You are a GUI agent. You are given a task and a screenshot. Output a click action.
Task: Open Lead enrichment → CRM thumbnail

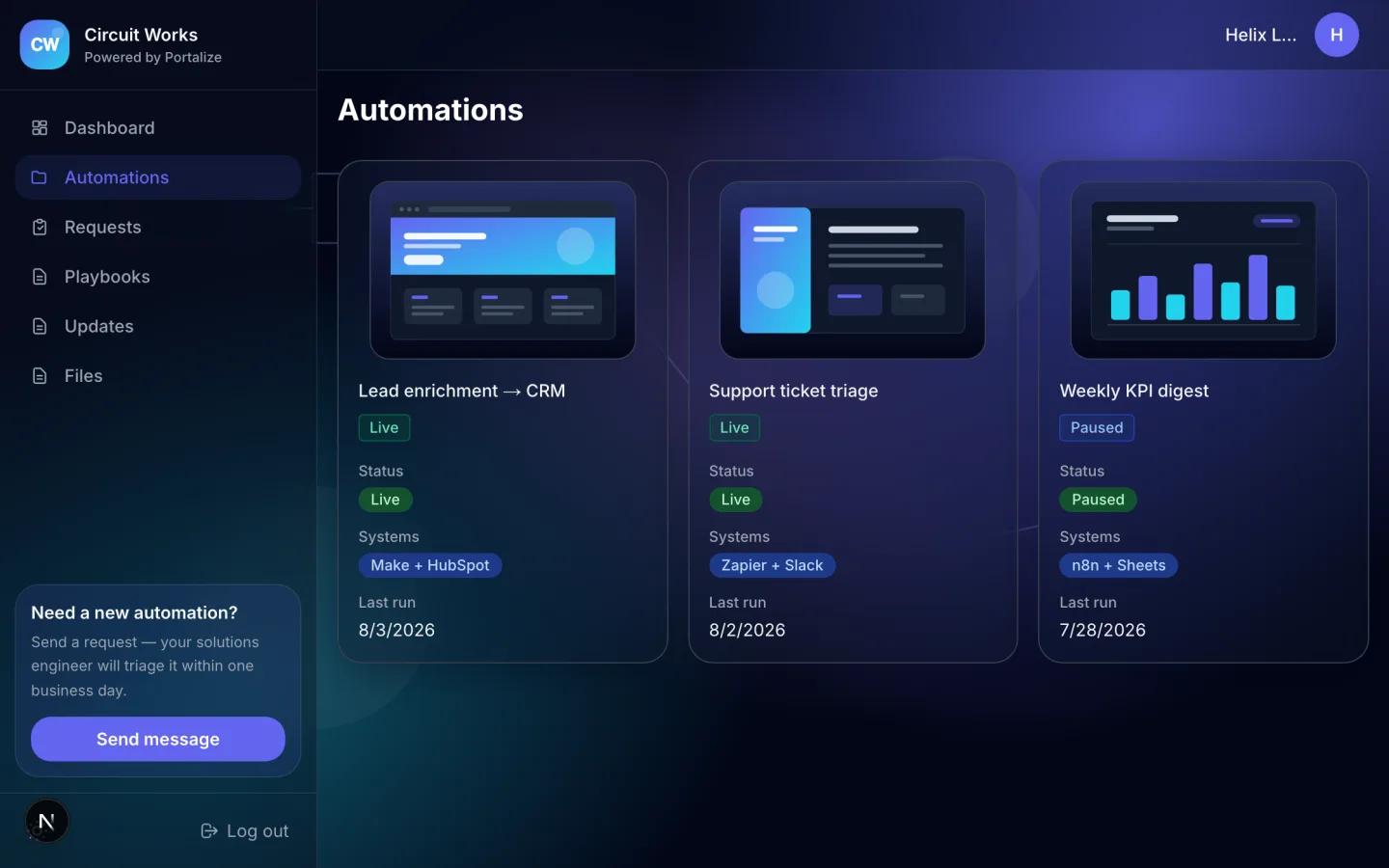pyautogui.click(x=503, y=270)
